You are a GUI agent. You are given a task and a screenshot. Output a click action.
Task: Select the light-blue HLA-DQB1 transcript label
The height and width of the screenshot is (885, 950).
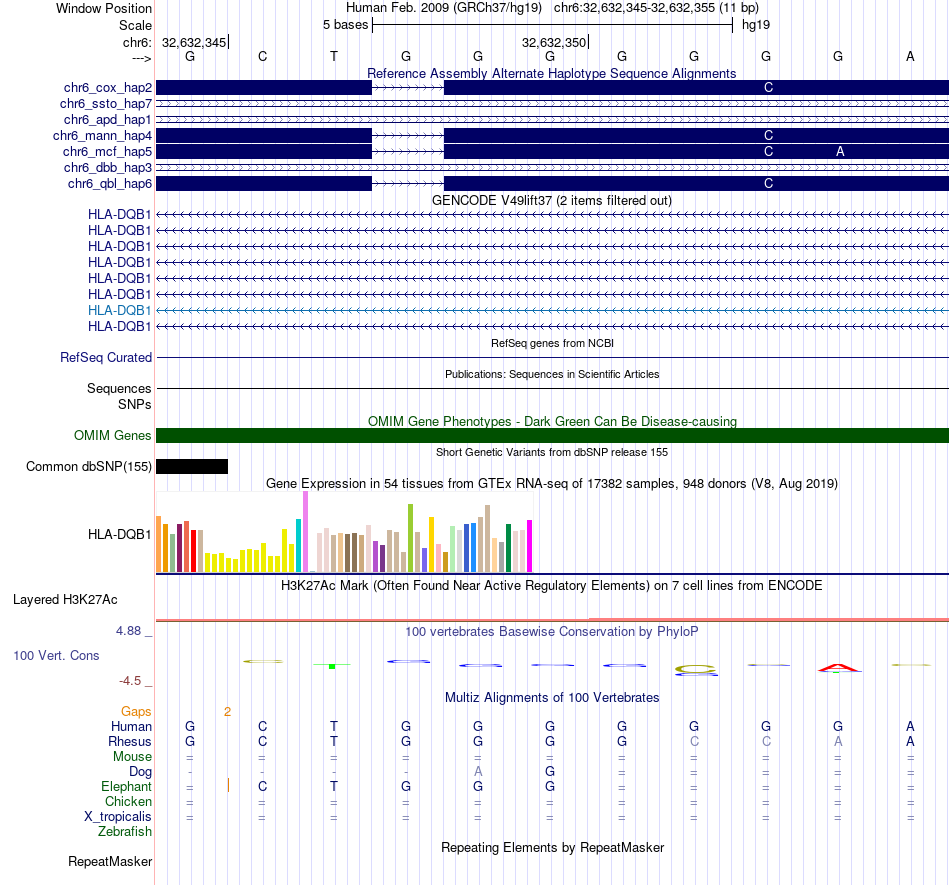coord(119,310)
